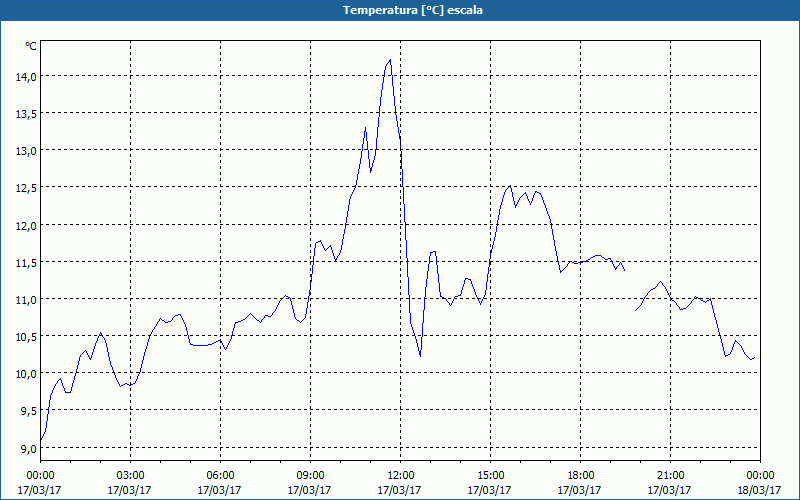Click the curve's starting point at 00:00 17/03/17
The width and height of the screenshot is (800, 500).
[x=41, y=439]
